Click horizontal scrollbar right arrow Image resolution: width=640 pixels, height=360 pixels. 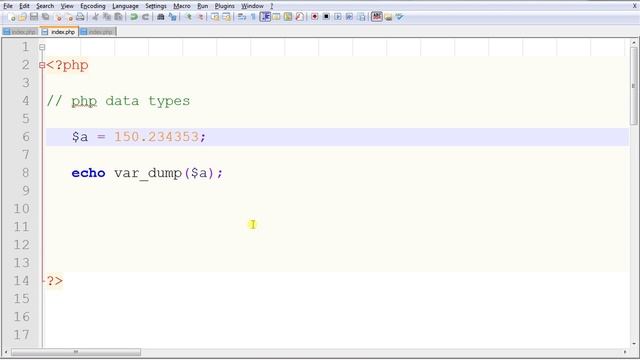coord(625,352)
